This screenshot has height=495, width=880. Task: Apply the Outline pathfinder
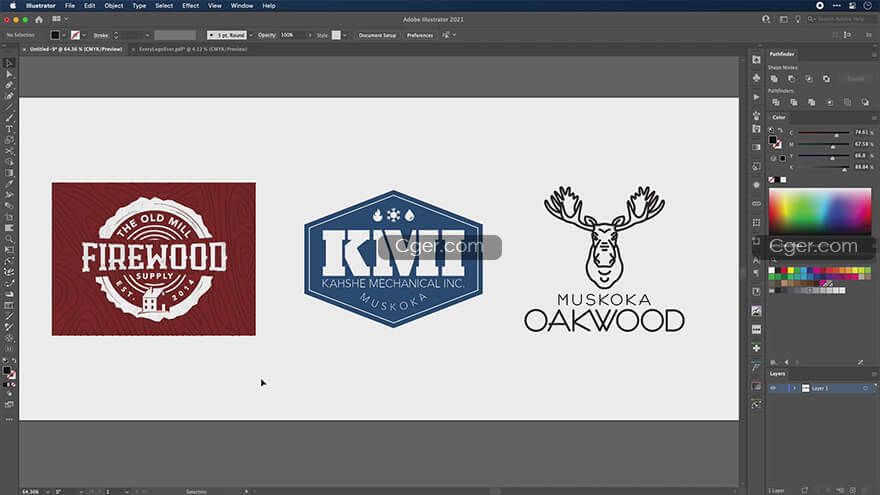pos(847,102)
